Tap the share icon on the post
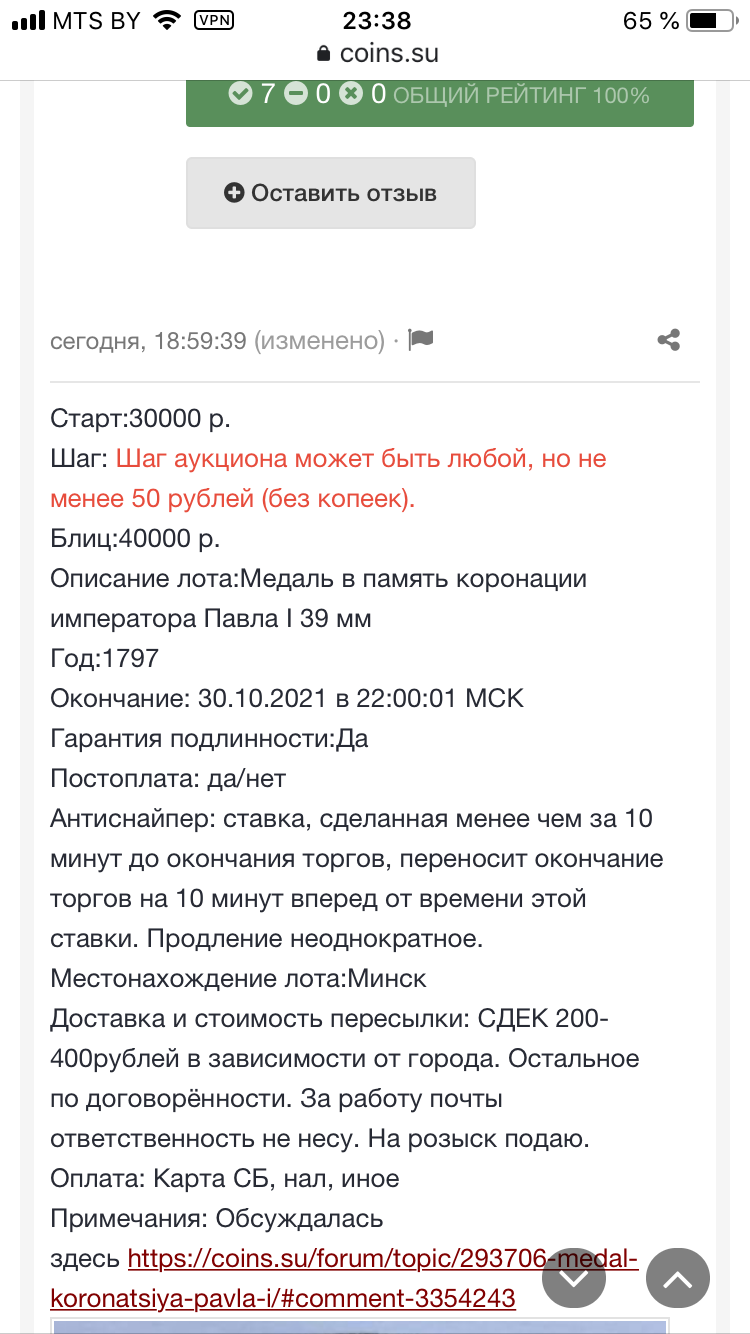750x1334 pixels. [669, 340]
